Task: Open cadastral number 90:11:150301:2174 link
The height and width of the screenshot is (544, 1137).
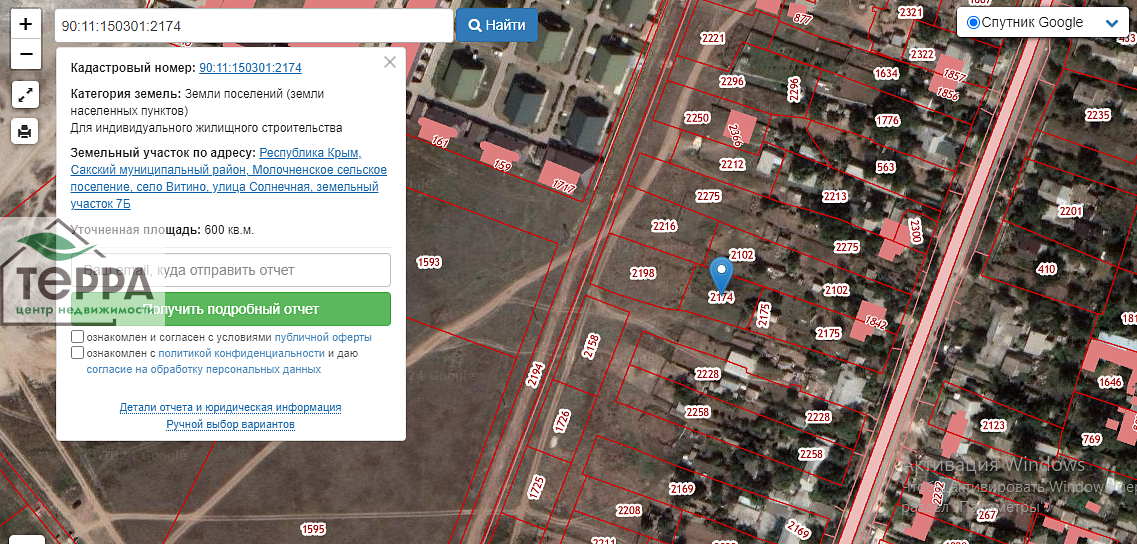Action: pyautogui.click(x=250, y=68)
